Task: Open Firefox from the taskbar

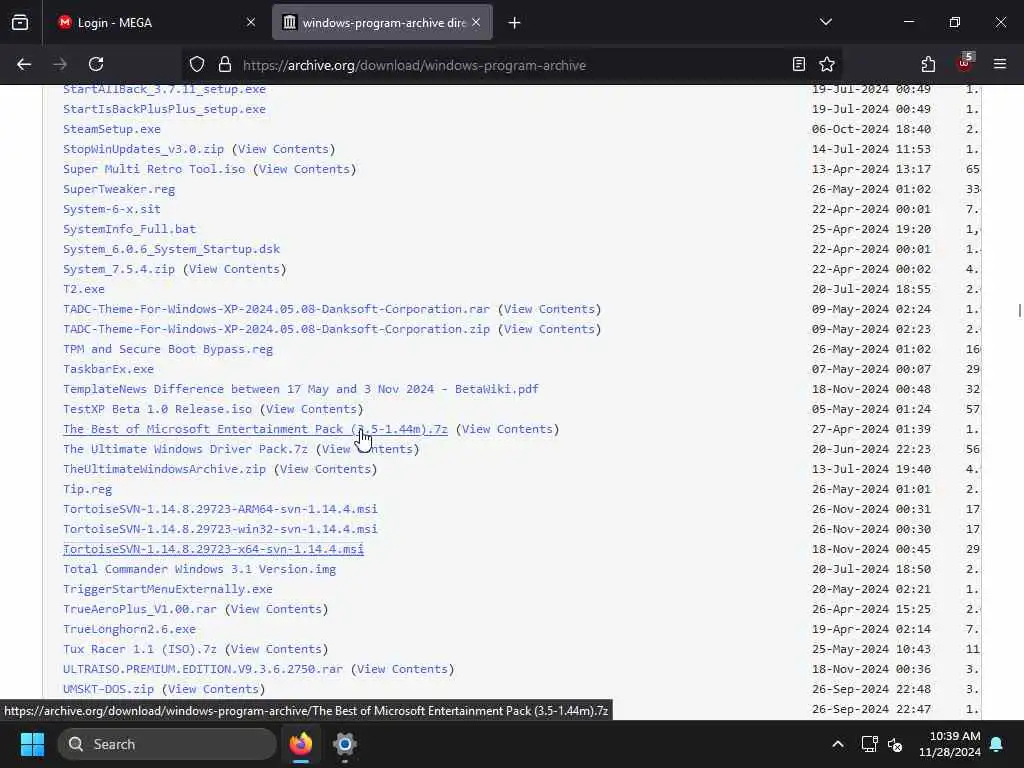Action: click(x=301, y=744)
